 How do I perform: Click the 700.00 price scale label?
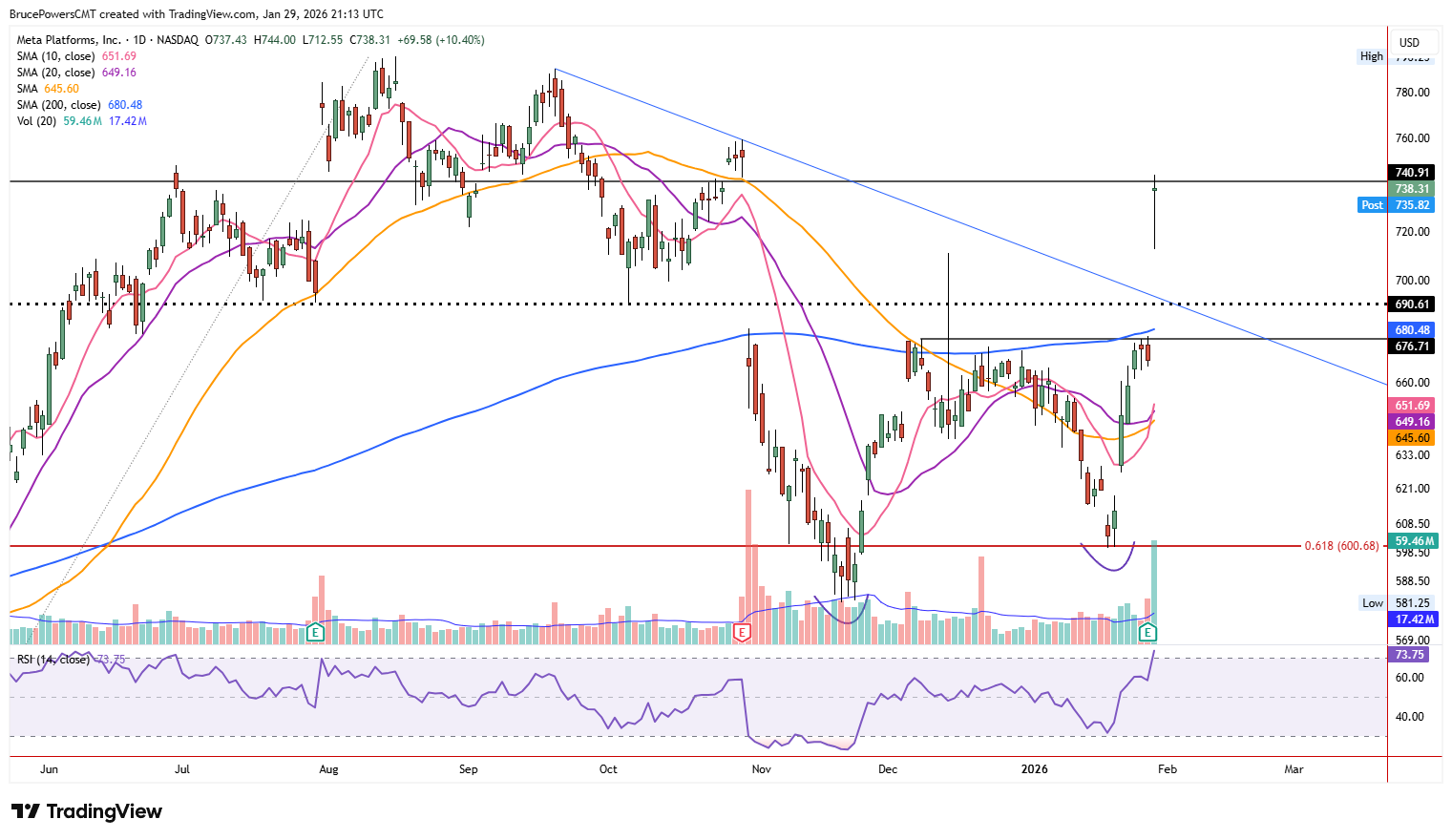(1412, 281)
